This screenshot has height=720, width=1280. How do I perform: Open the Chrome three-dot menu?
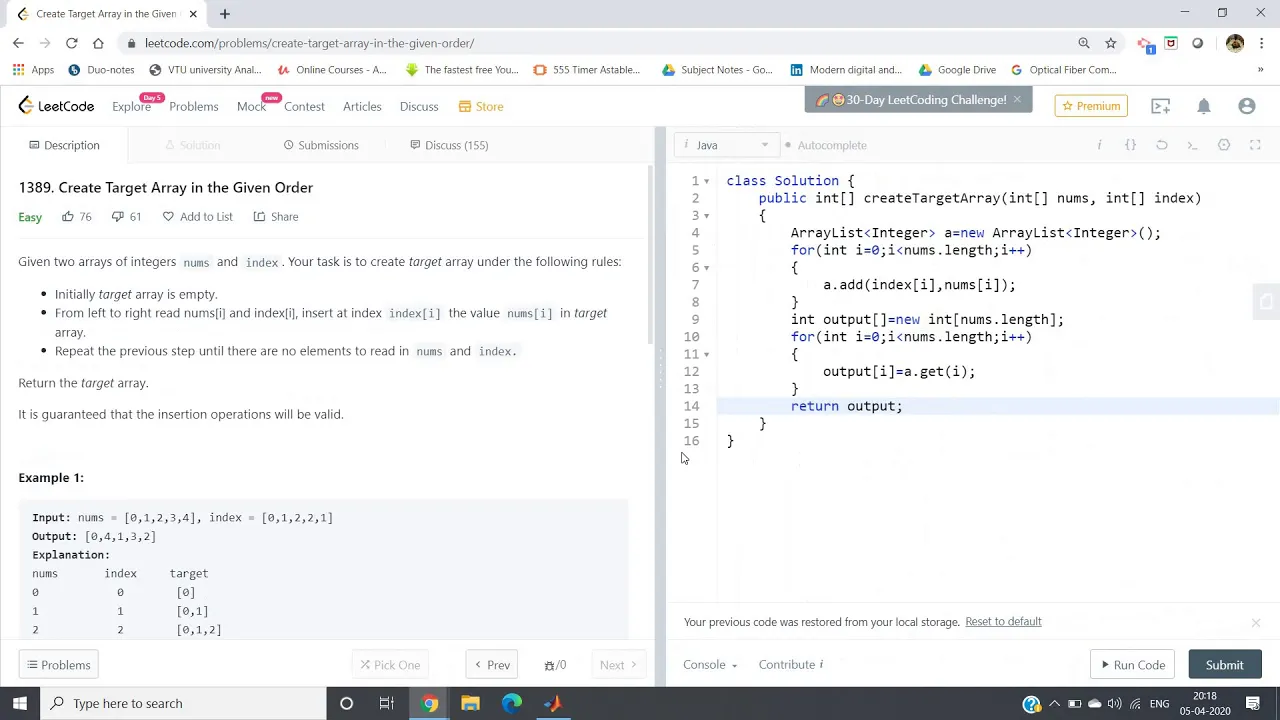[x=1262, y=43]
